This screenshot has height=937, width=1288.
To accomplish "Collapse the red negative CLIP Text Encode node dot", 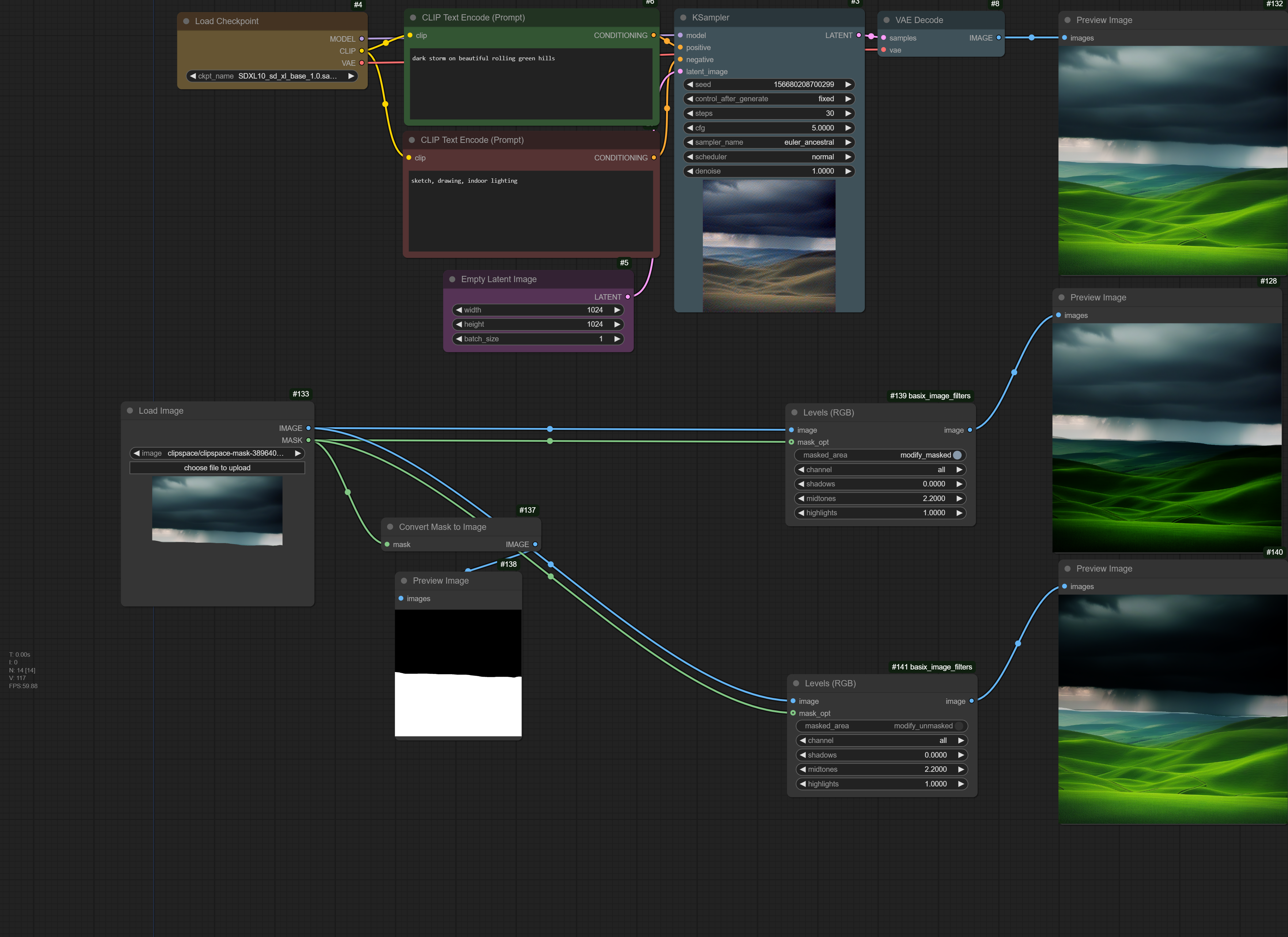I will tap(412, 140).
